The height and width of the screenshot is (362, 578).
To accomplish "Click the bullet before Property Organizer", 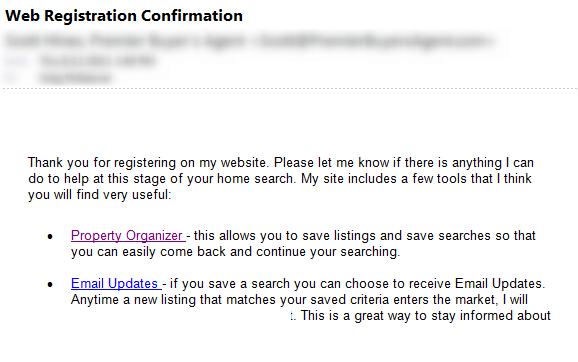I will click(50, 237).
